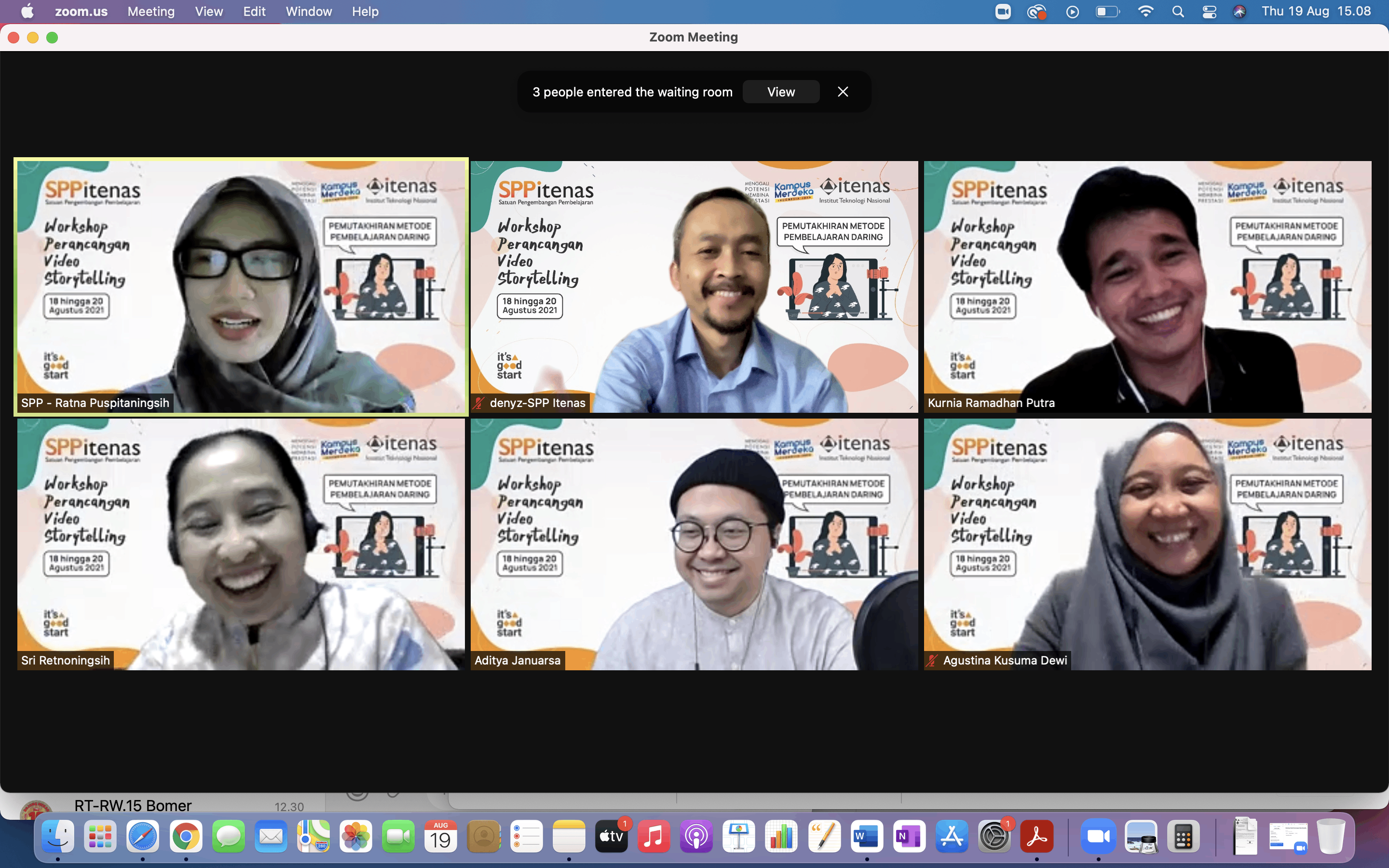Open the Window menu
1389x868 pixels.
[x=308, y=12]
